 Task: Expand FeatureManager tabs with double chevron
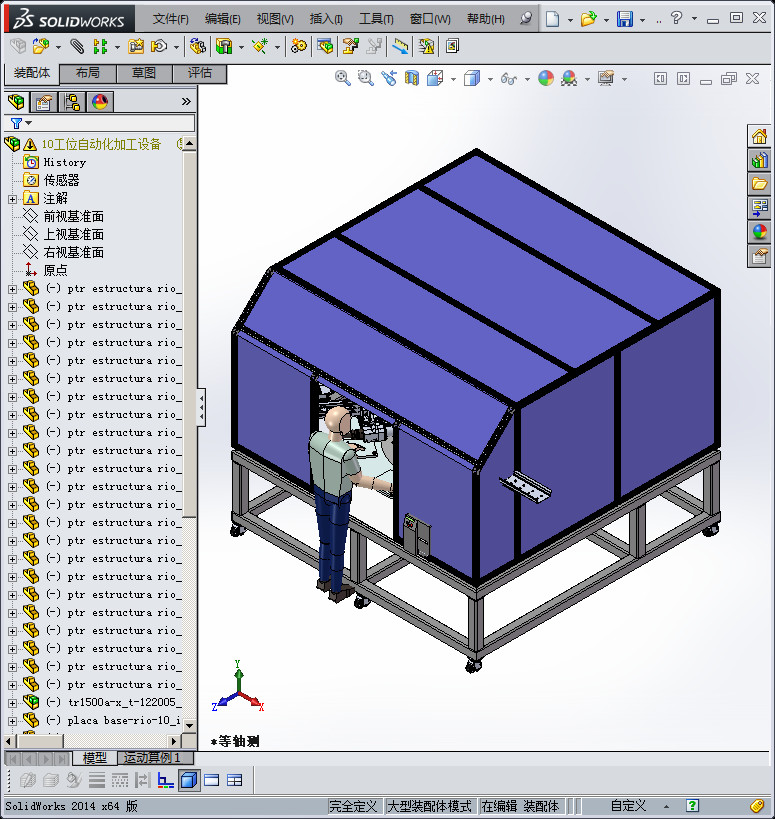(x=186, y=101)
